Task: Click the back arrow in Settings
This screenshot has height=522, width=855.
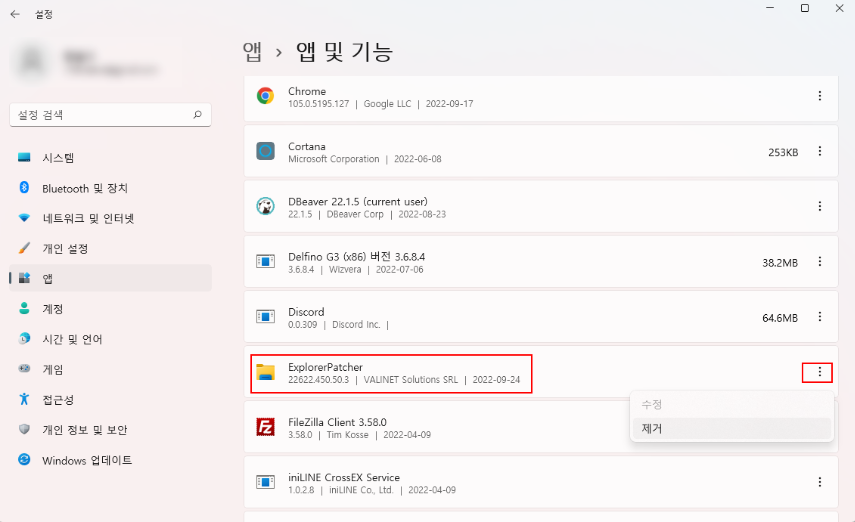Action: tap(15, 14)
